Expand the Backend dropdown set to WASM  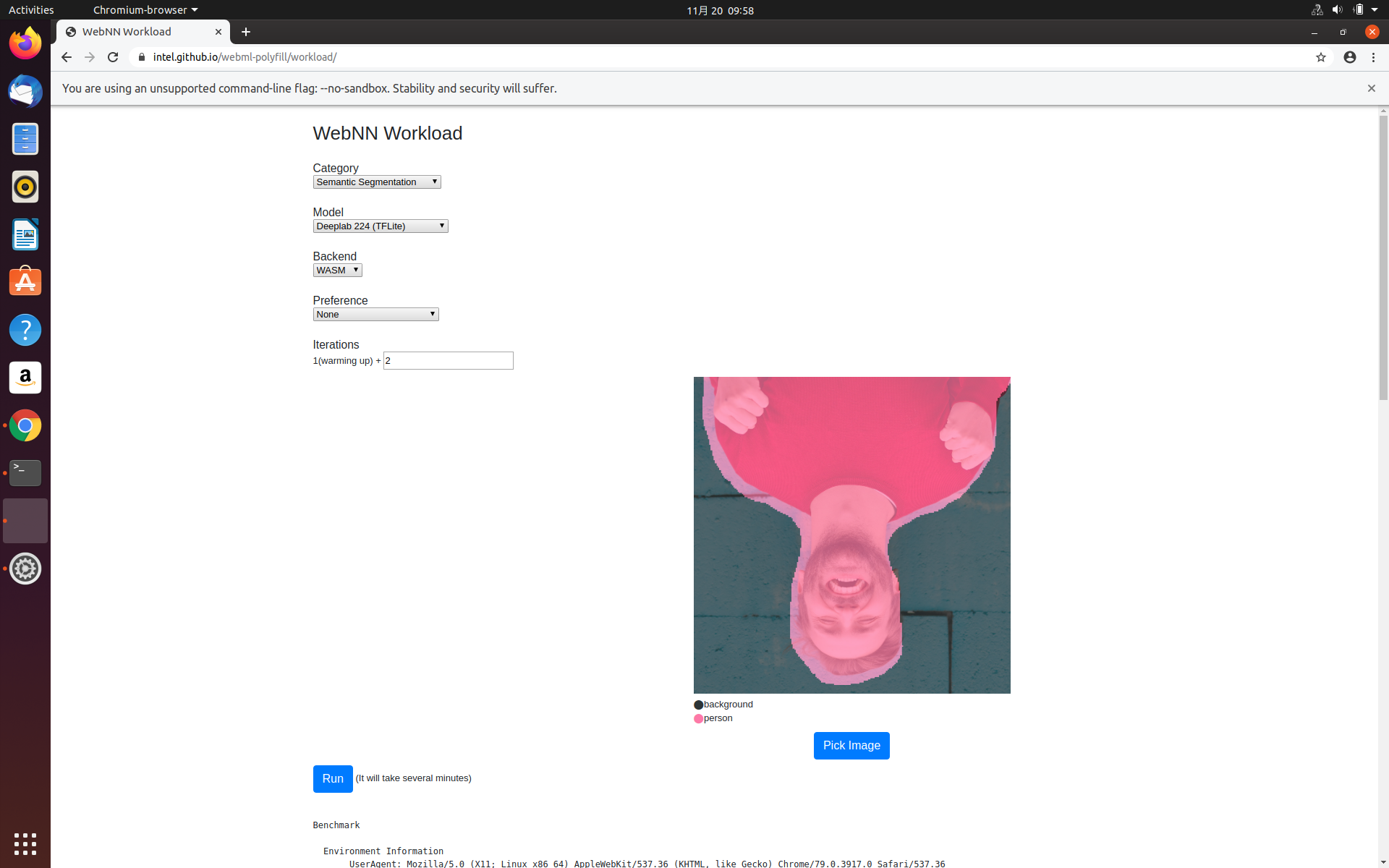click(x=337, y=270)
